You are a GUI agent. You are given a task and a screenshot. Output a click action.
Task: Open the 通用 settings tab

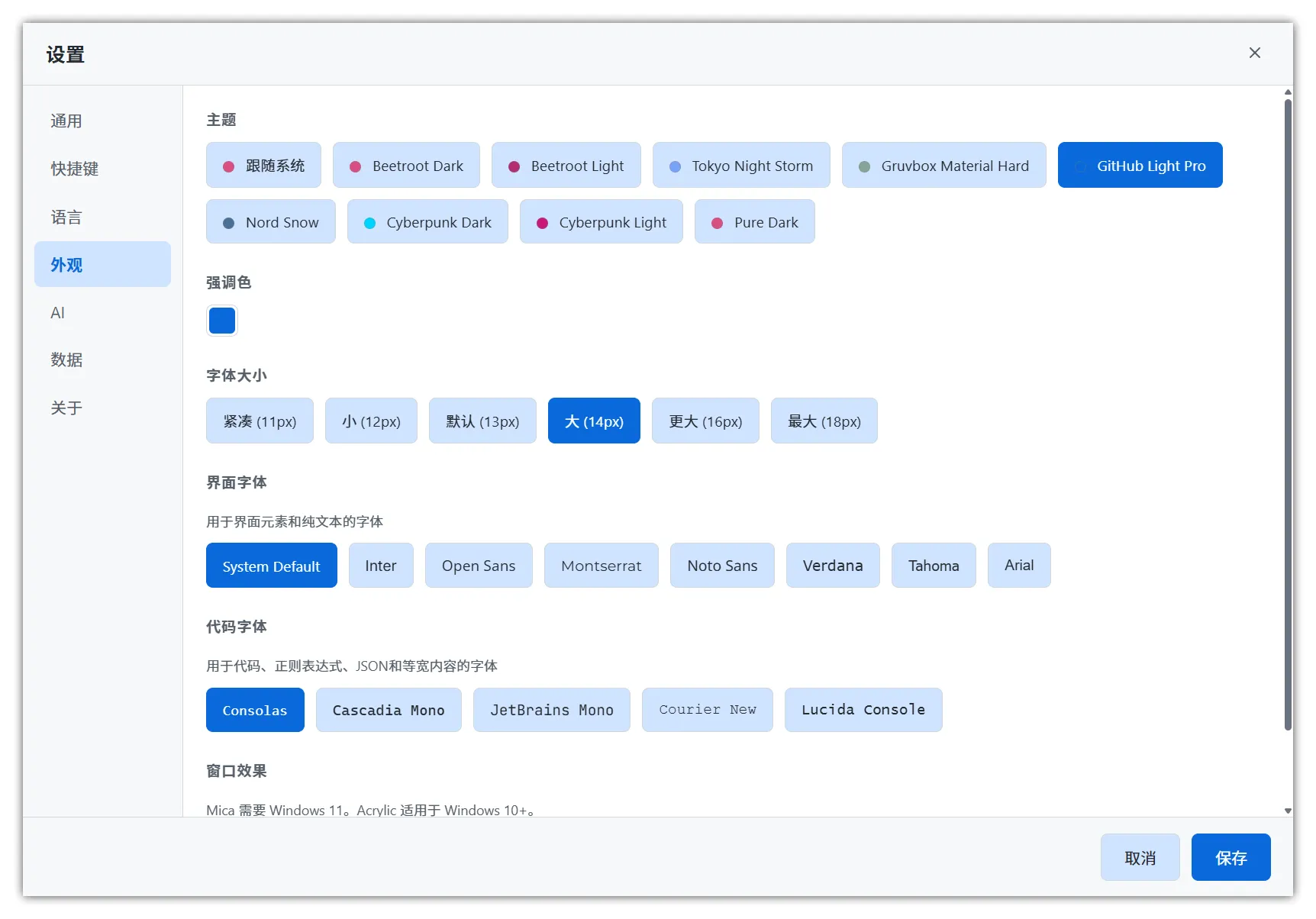tap(66, 121)
